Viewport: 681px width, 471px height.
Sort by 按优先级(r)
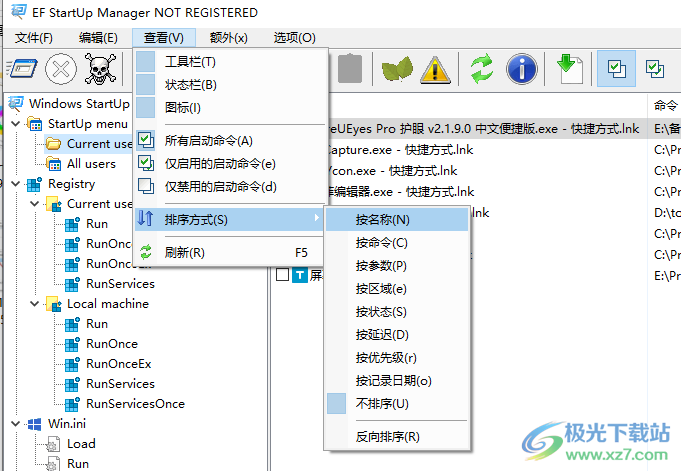click(x=397, y=358)
